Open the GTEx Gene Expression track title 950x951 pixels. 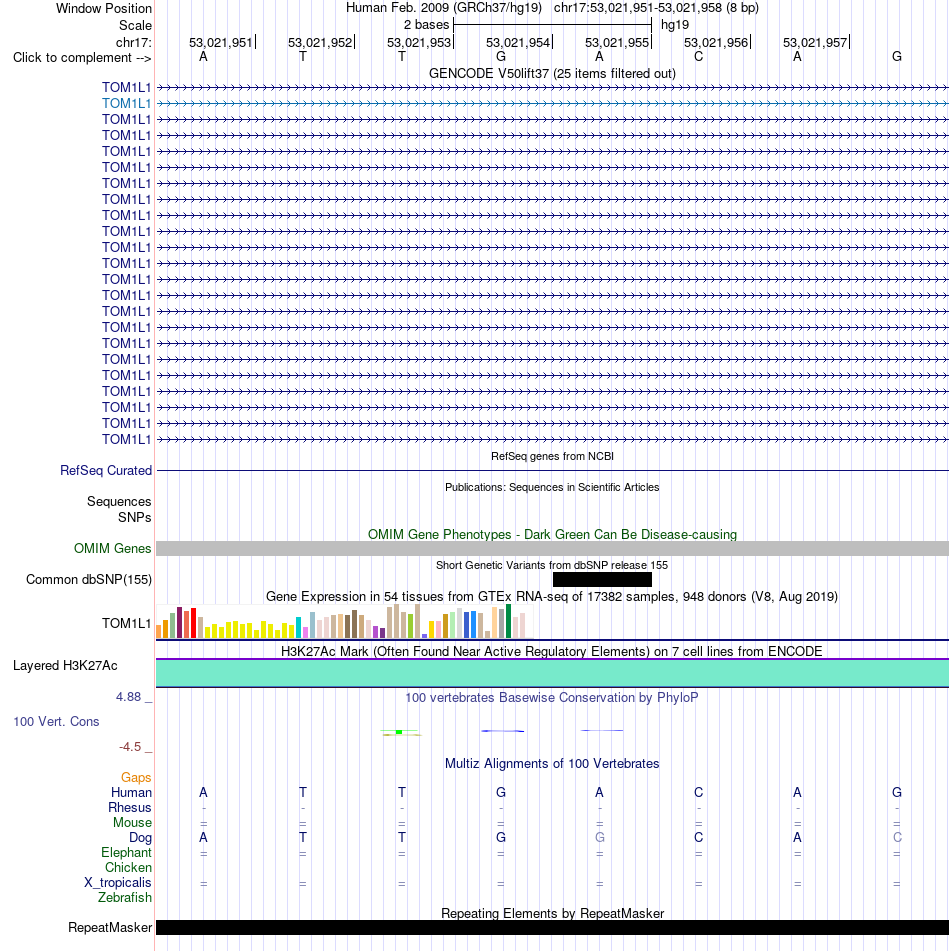tap(552, 597)
